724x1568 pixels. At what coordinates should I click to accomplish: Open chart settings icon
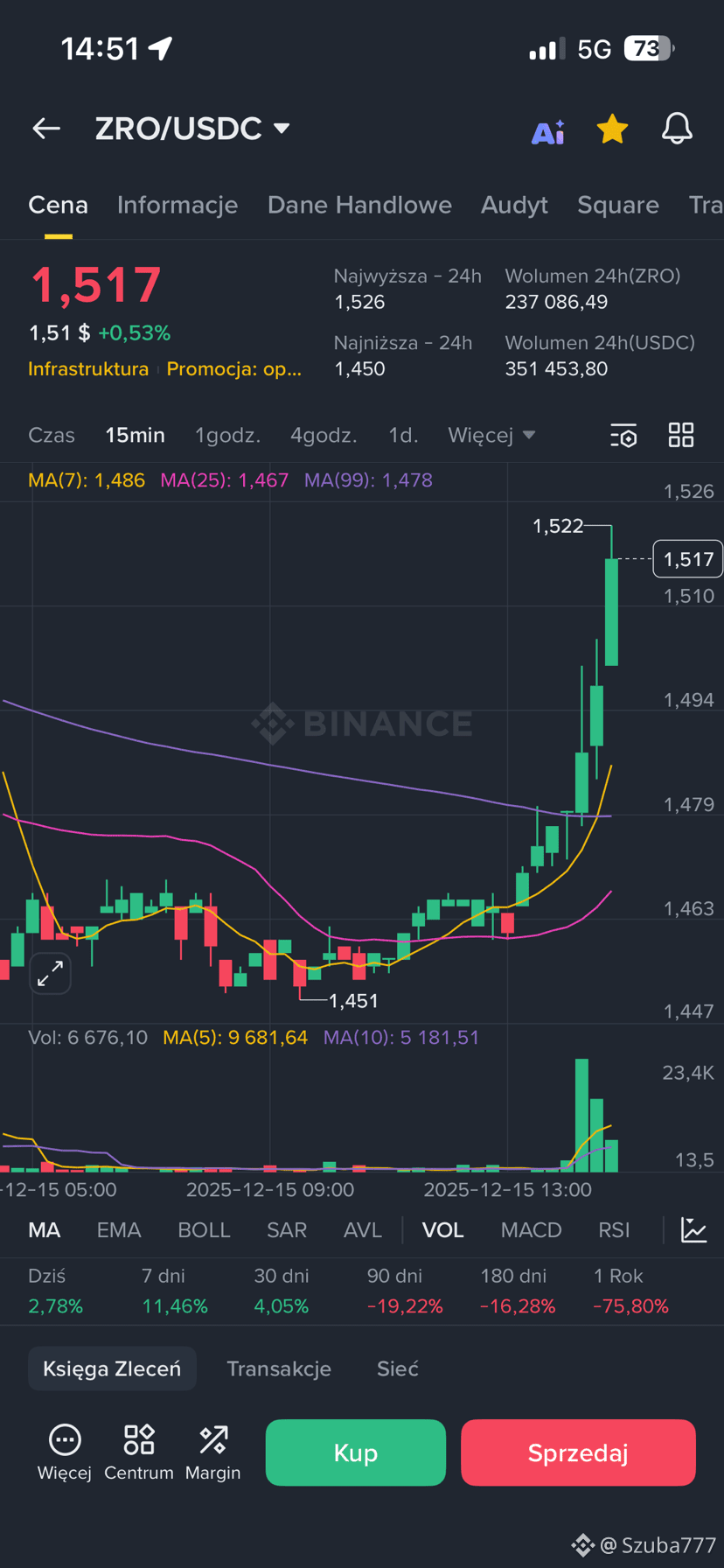[x=623, y=435]
